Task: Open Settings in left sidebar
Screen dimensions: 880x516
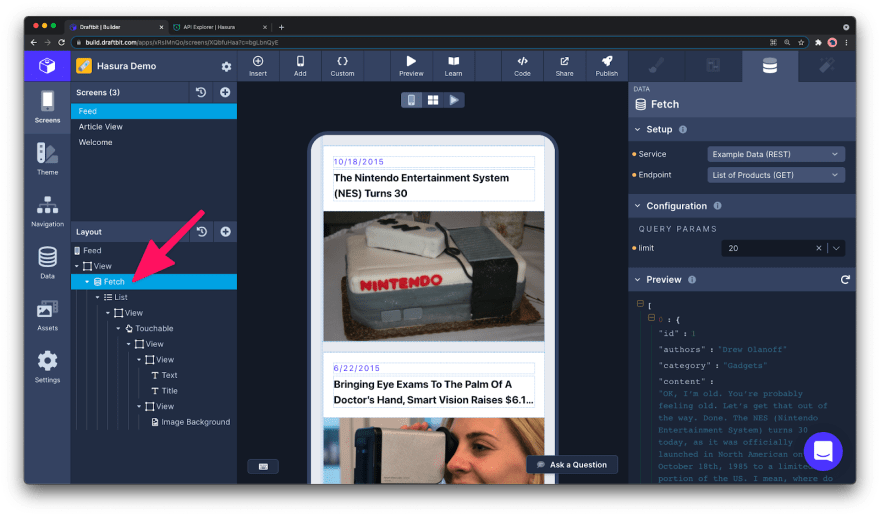Action: [47, 367]
